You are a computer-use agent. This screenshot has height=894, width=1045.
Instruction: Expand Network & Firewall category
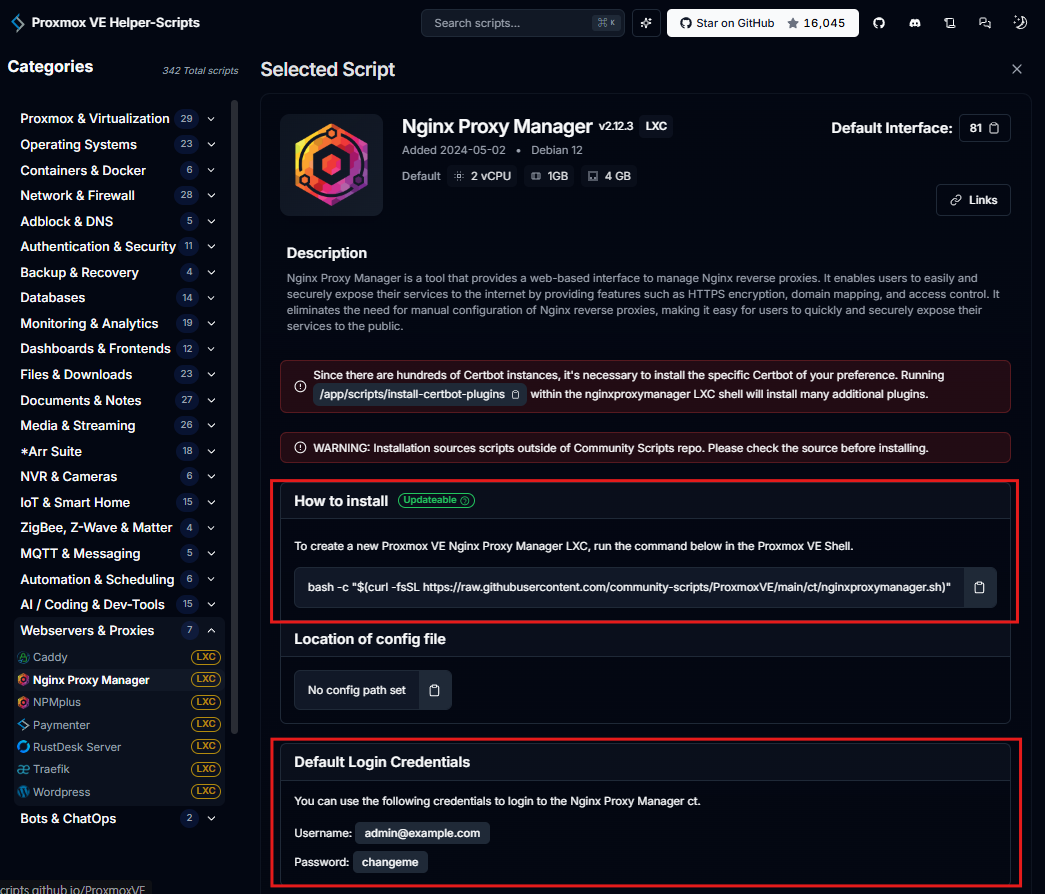coord(119,195)
